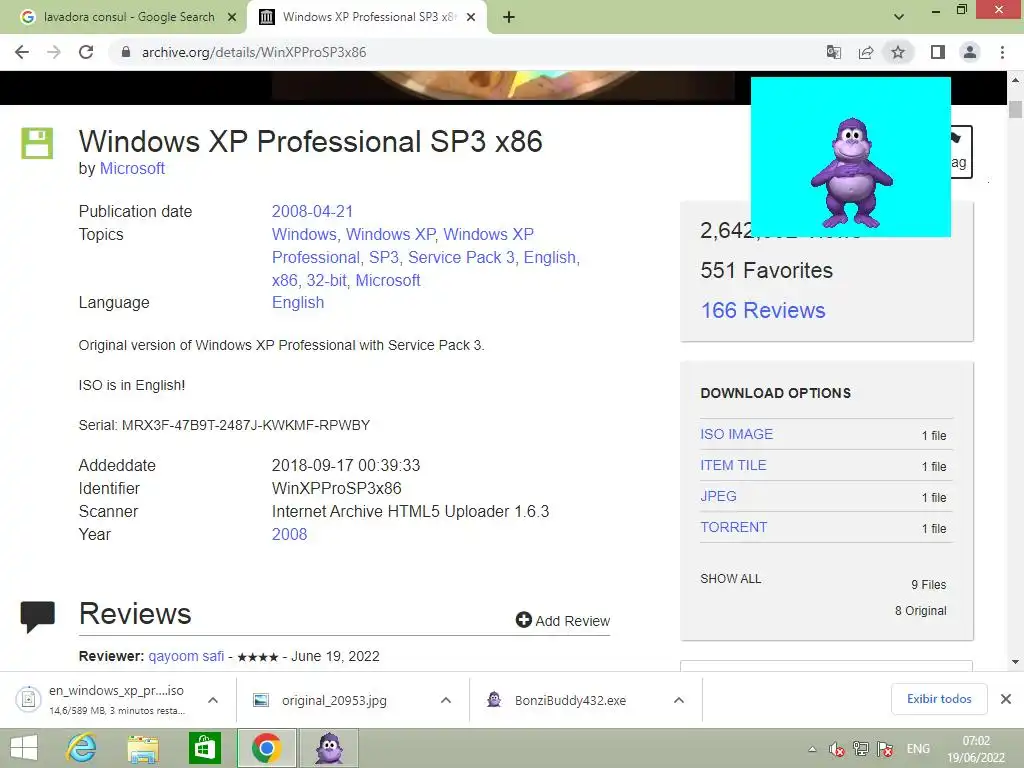Viewport: 1024px width, 768px height.
Task: Open the browser side panel
Action: 938,52
